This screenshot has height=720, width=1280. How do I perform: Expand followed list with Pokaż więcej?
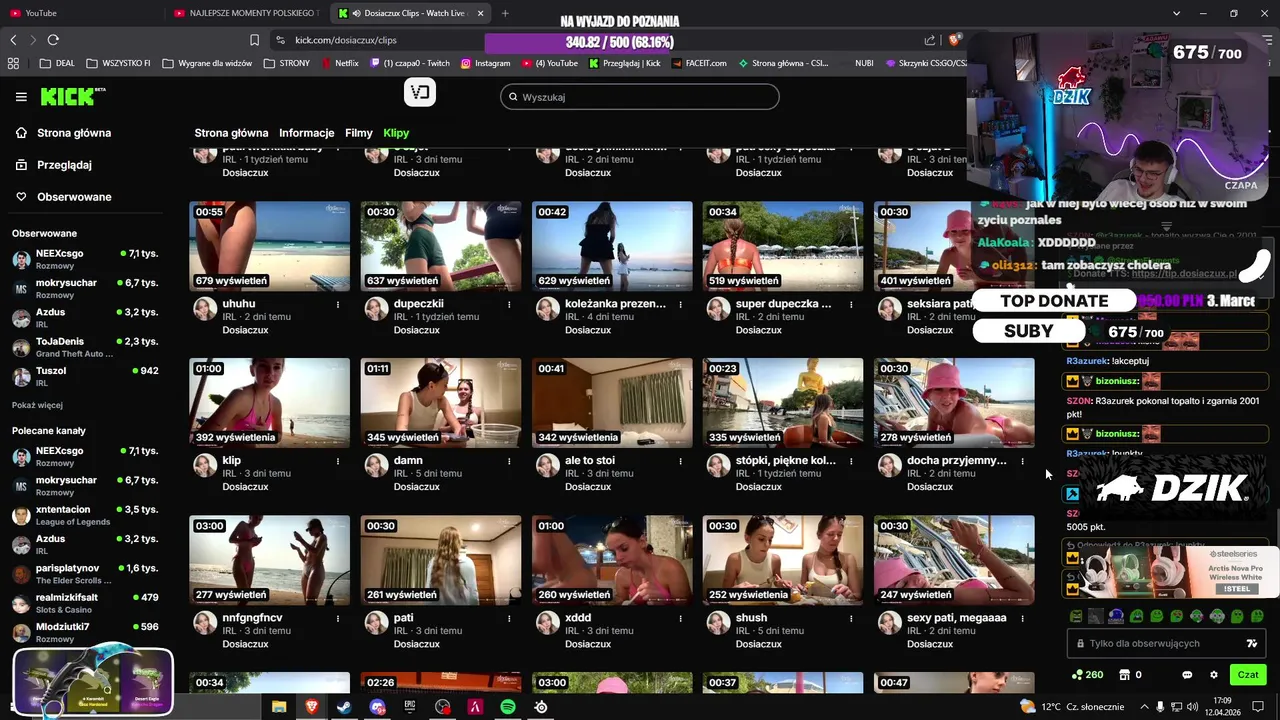(x=37, y=405)
